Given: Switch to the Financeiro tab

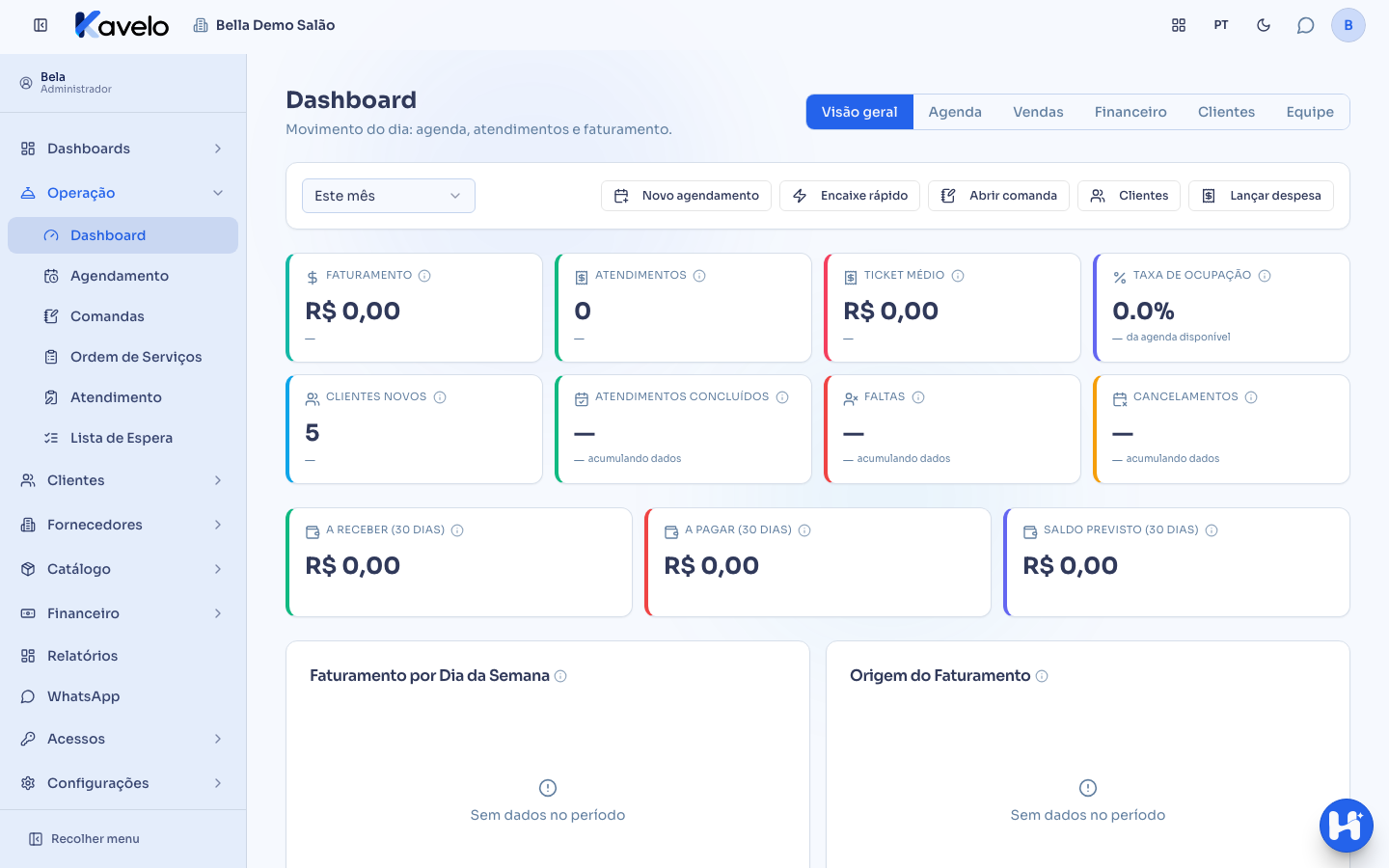Looking at the screenshot, I should tap(1130, 112).
